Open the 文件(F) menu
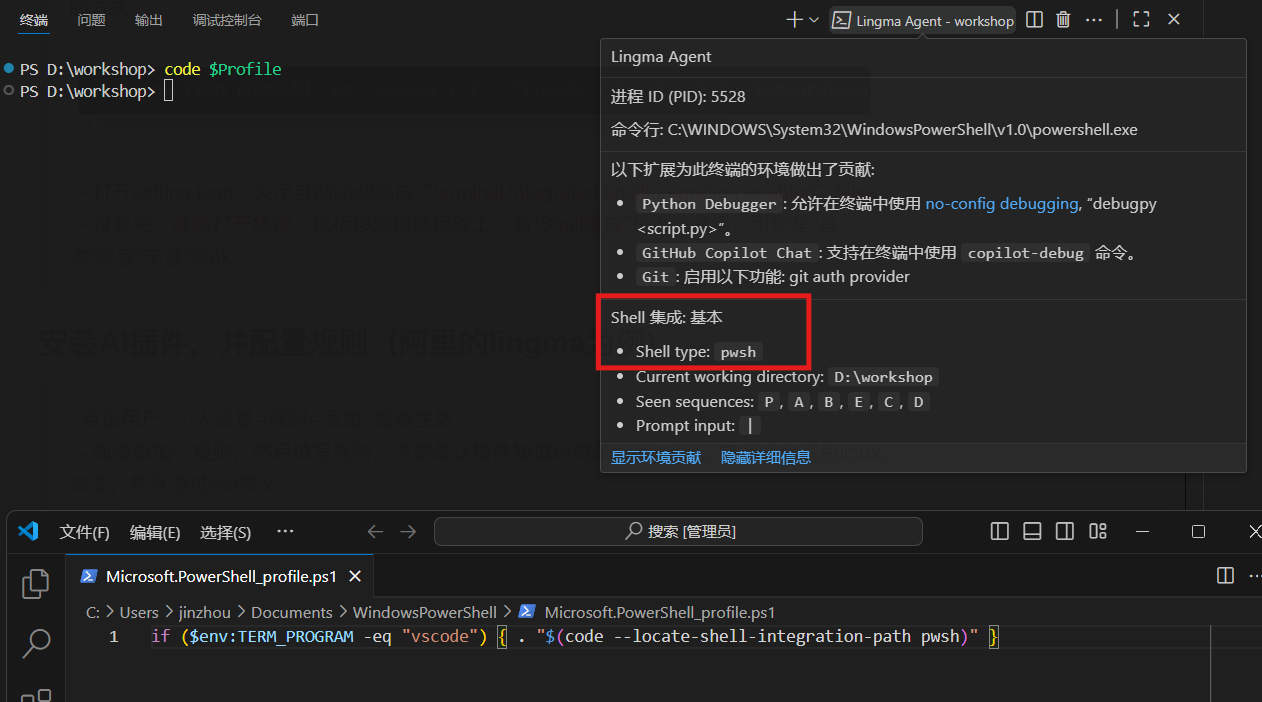 tap(84, 532)
